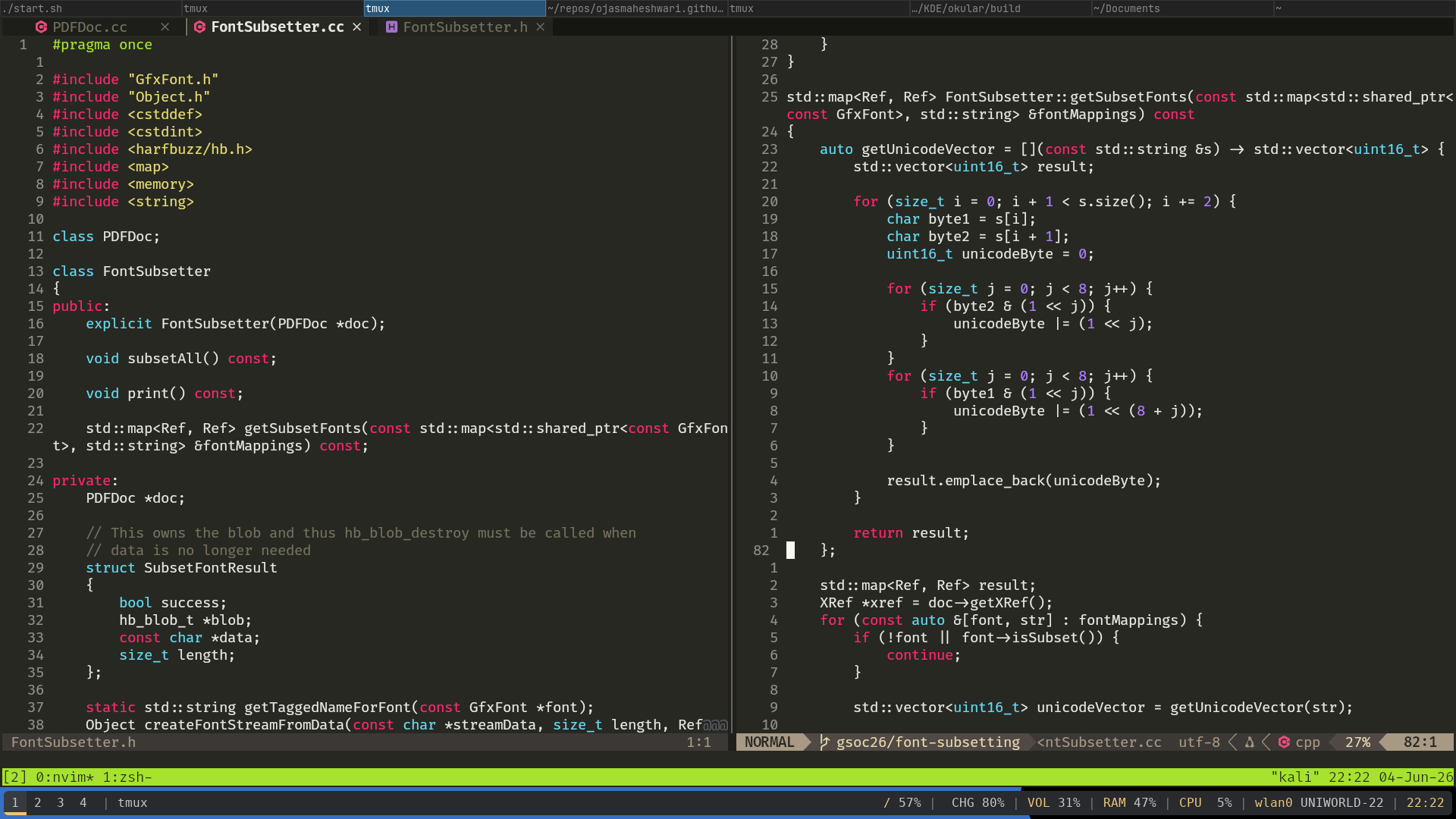Click the / 57% disk usage indicator
Screen dimensions: 1456x819
point(902,802)
